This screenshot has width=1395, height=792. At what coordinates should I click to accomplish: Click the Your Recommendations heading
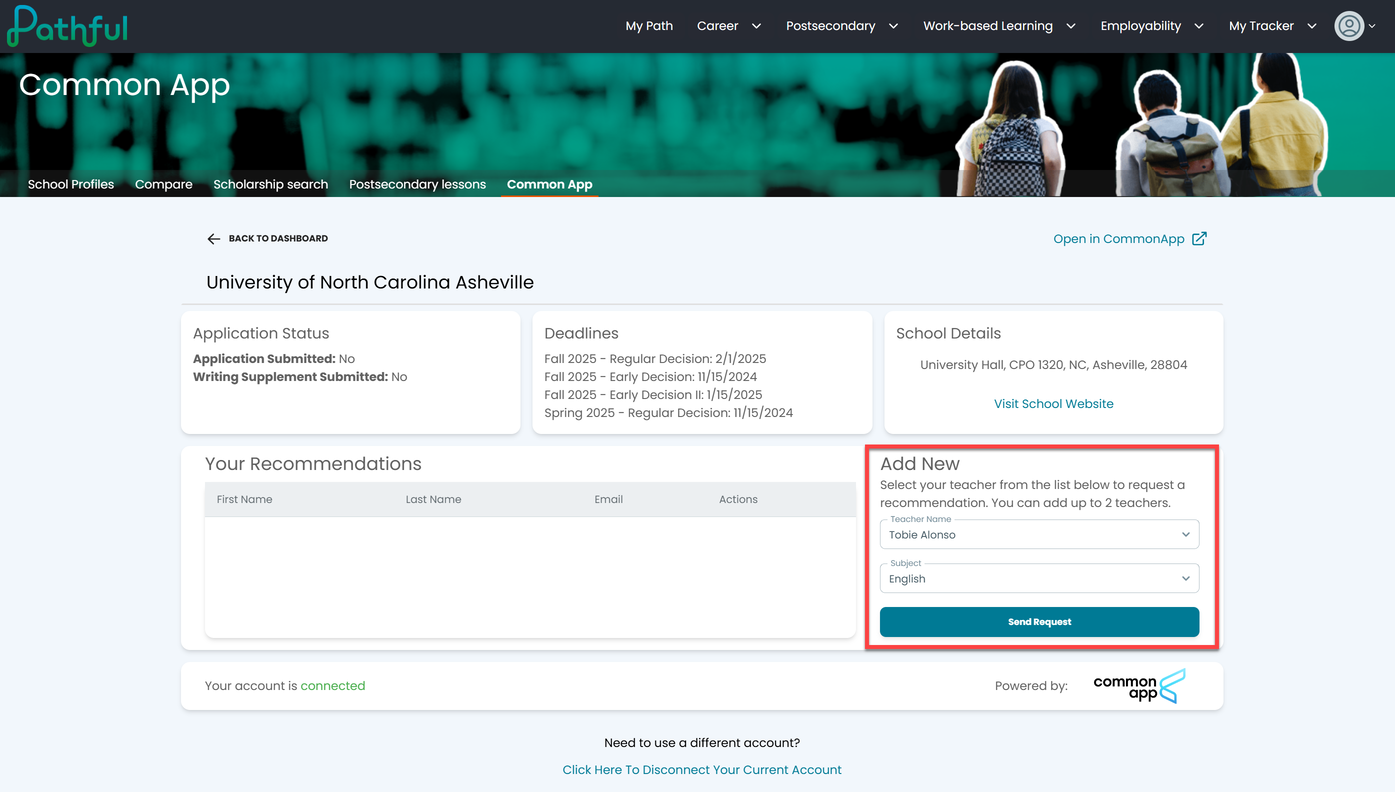(x=313, y=464)
